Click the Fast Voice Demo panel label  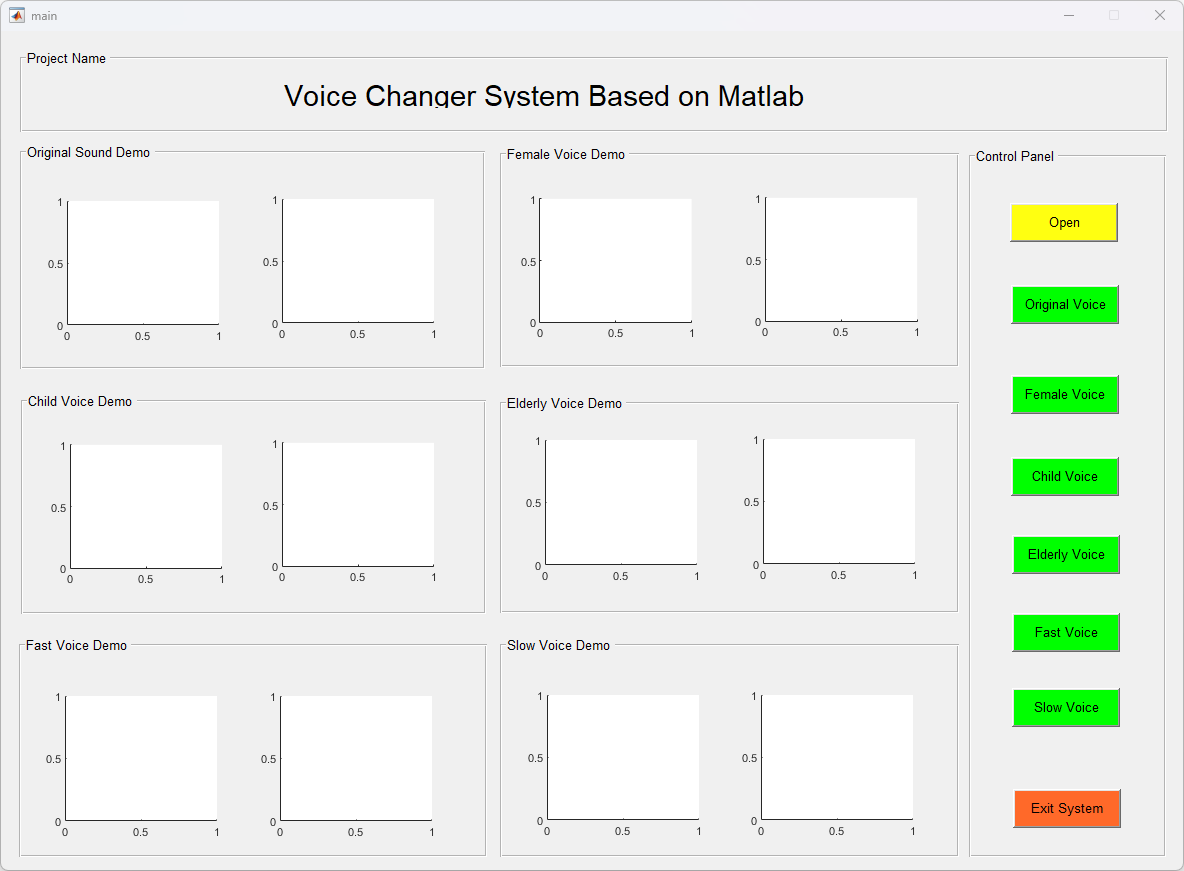pyautogui.click(x=76, y=646)
